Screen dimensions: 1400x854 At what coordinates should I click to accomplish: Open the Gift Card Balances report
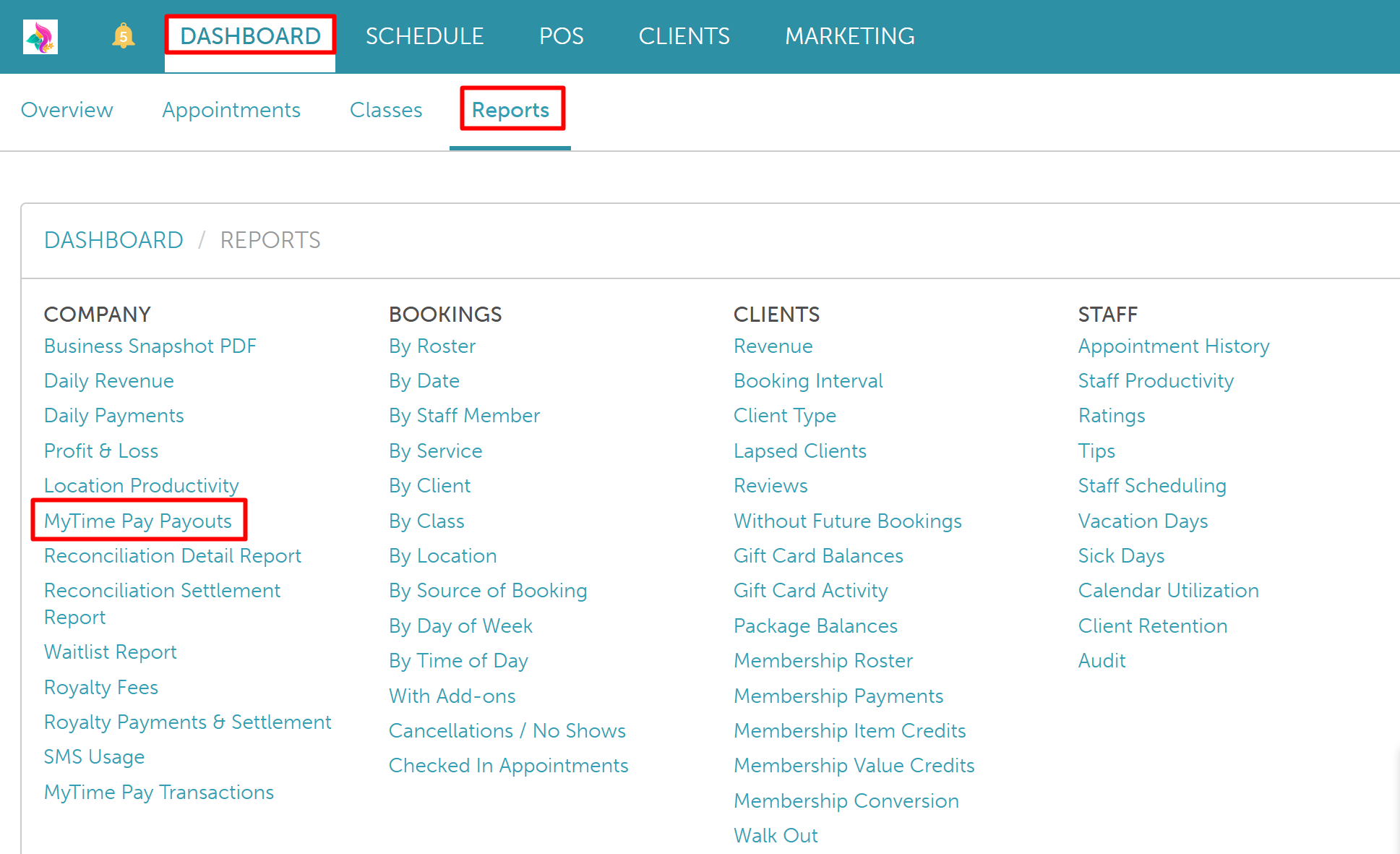click(x=818, y=556)
